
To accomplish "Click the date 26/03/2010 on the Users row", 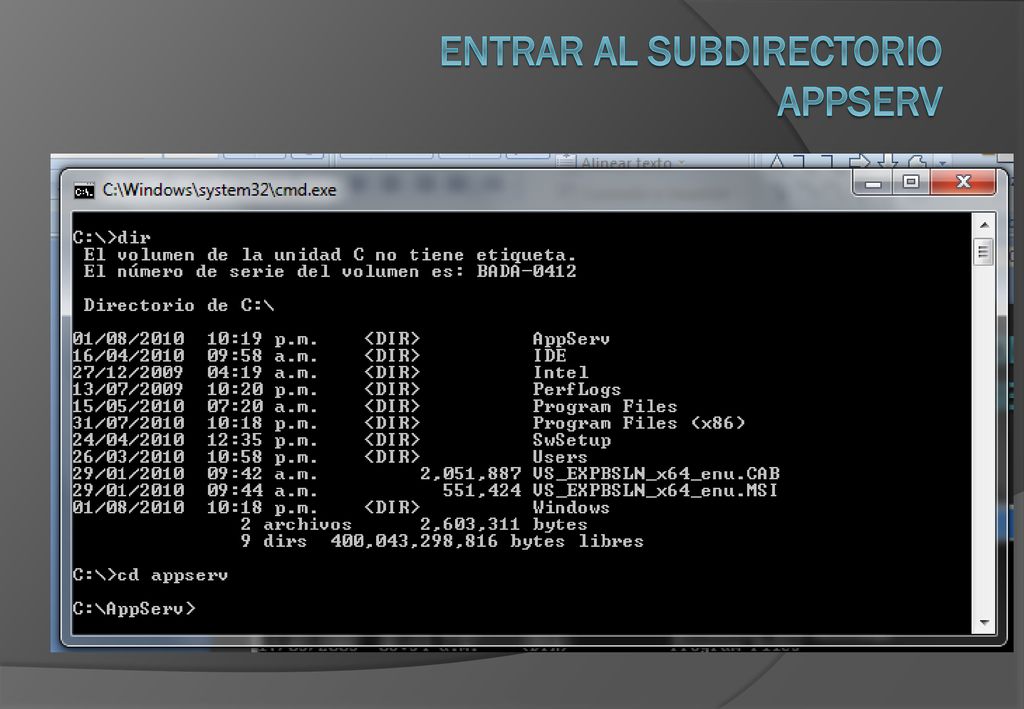I will [129, 457].
